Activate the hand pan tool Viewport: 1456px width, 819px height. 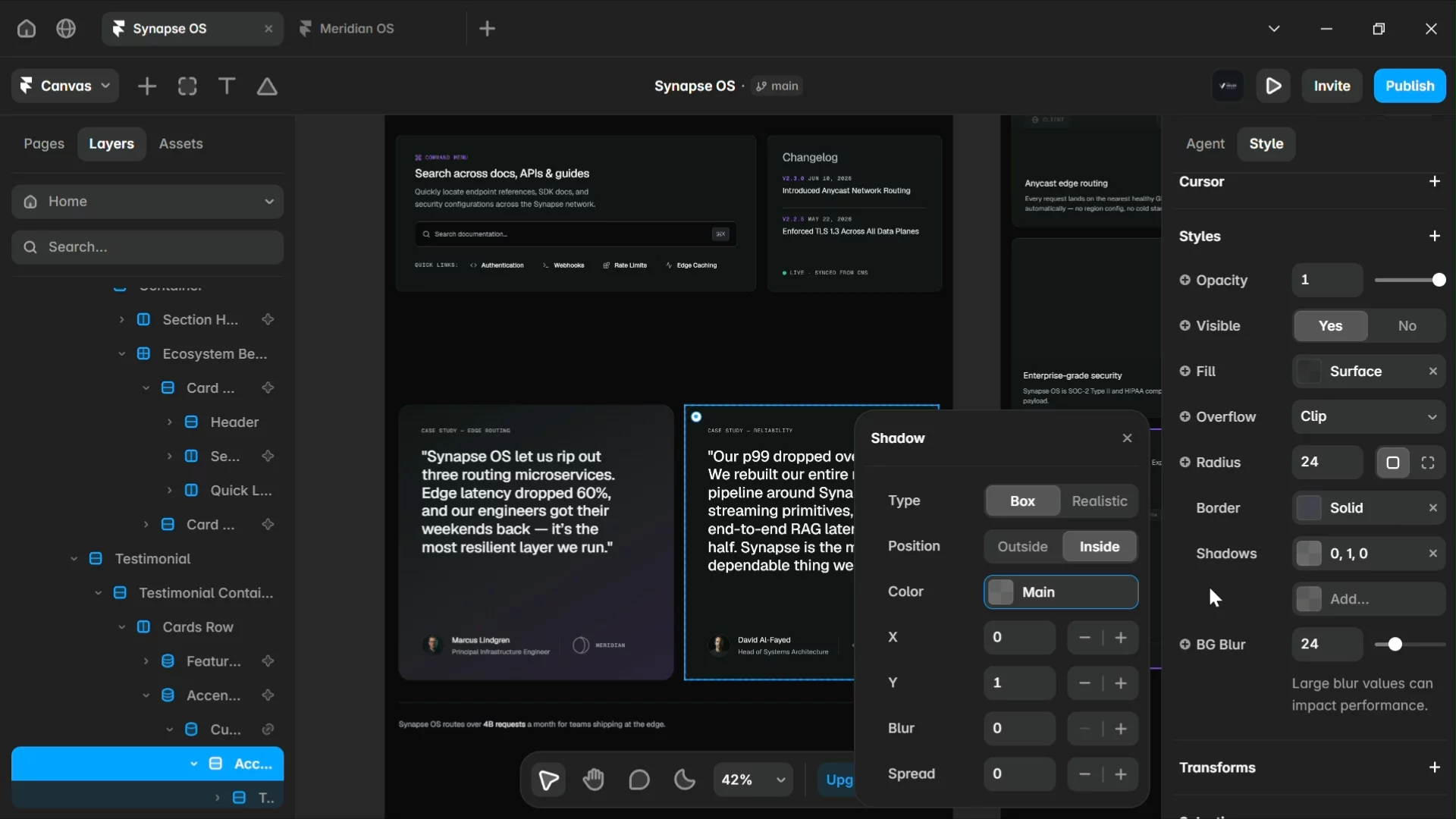tap(594, 780)
